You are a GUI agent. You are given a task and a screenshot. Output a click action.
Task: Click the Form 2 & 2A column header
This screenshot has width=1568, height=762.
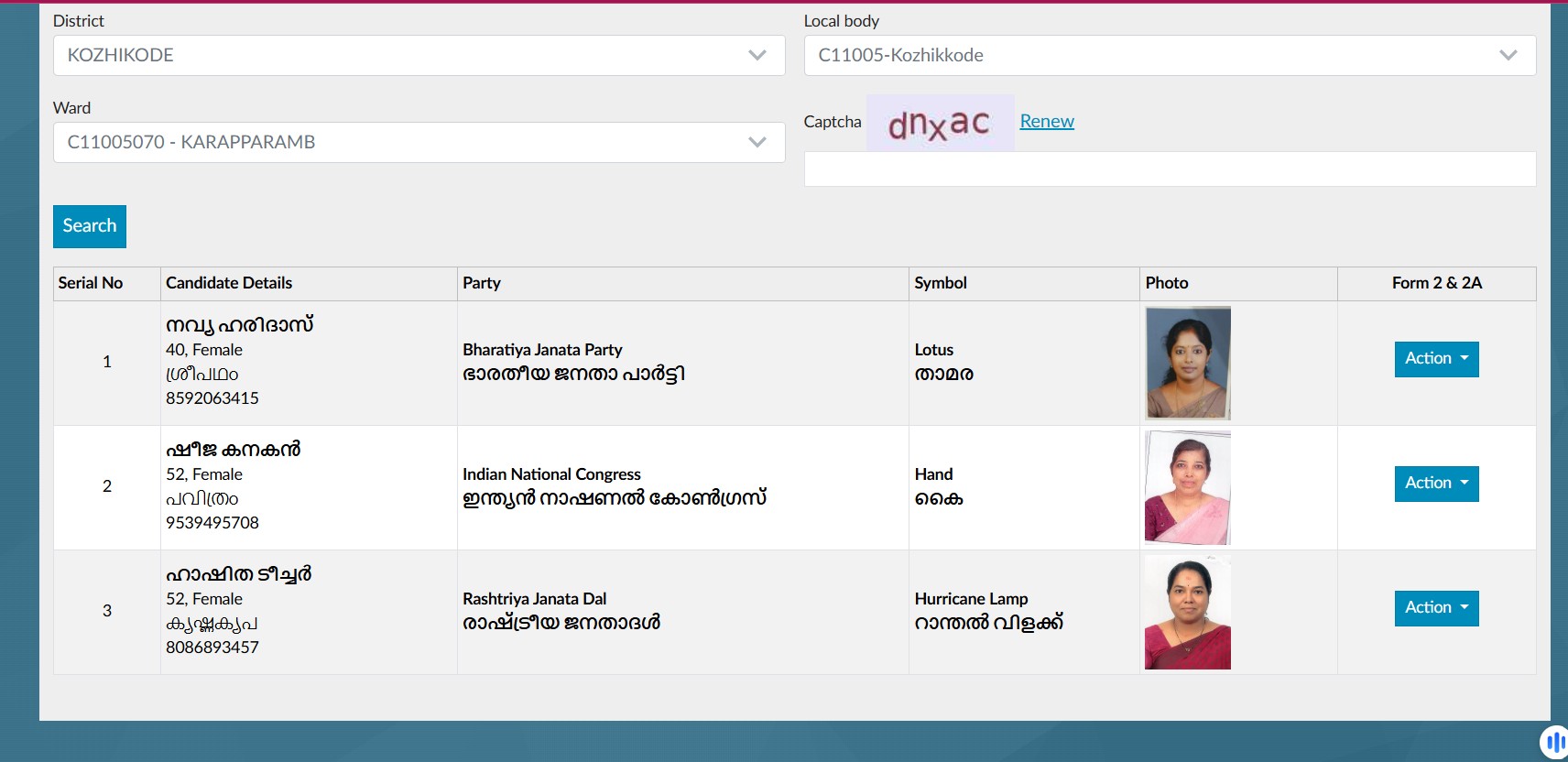pos(1436,283)
